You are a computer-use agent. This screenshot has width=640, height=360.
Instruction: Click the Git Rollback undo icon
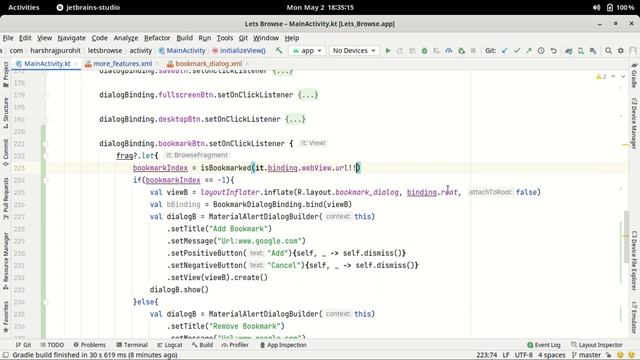pos(553,51)
